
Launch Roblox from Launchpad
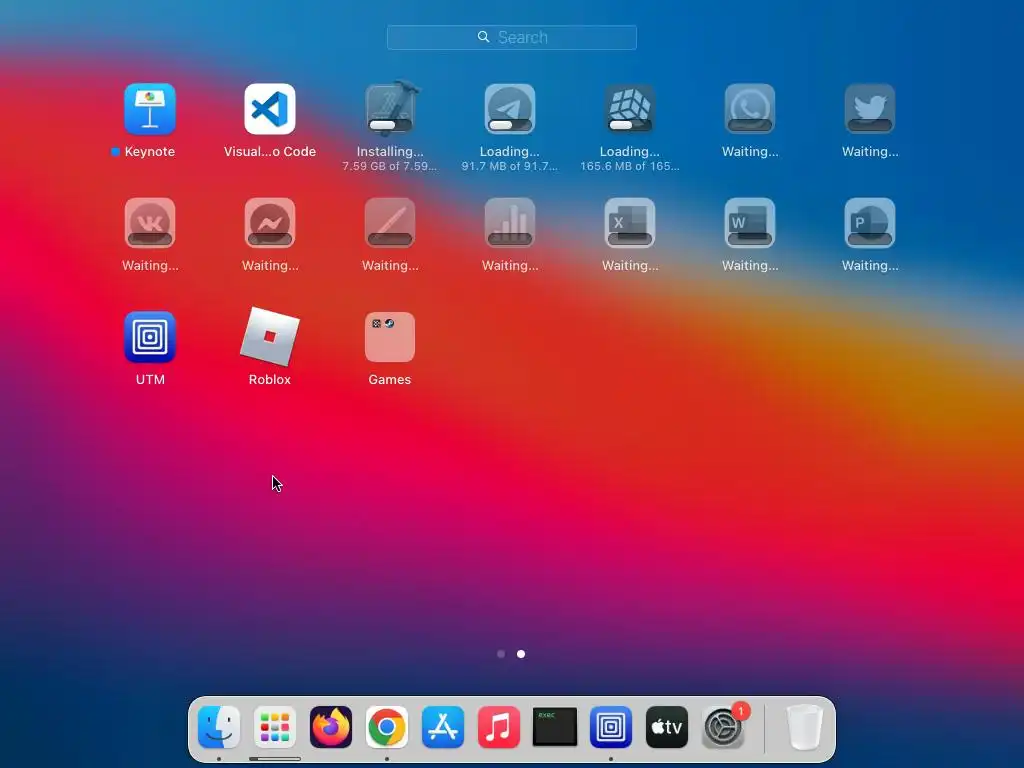[x=270, y=337]
